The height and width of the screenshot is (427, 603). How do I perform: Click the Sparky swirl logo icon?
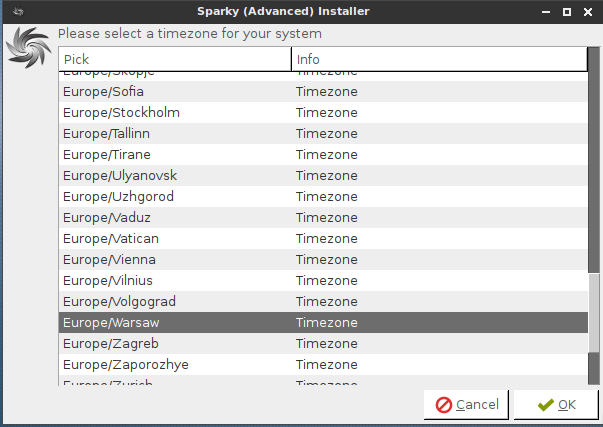[29, 48]
